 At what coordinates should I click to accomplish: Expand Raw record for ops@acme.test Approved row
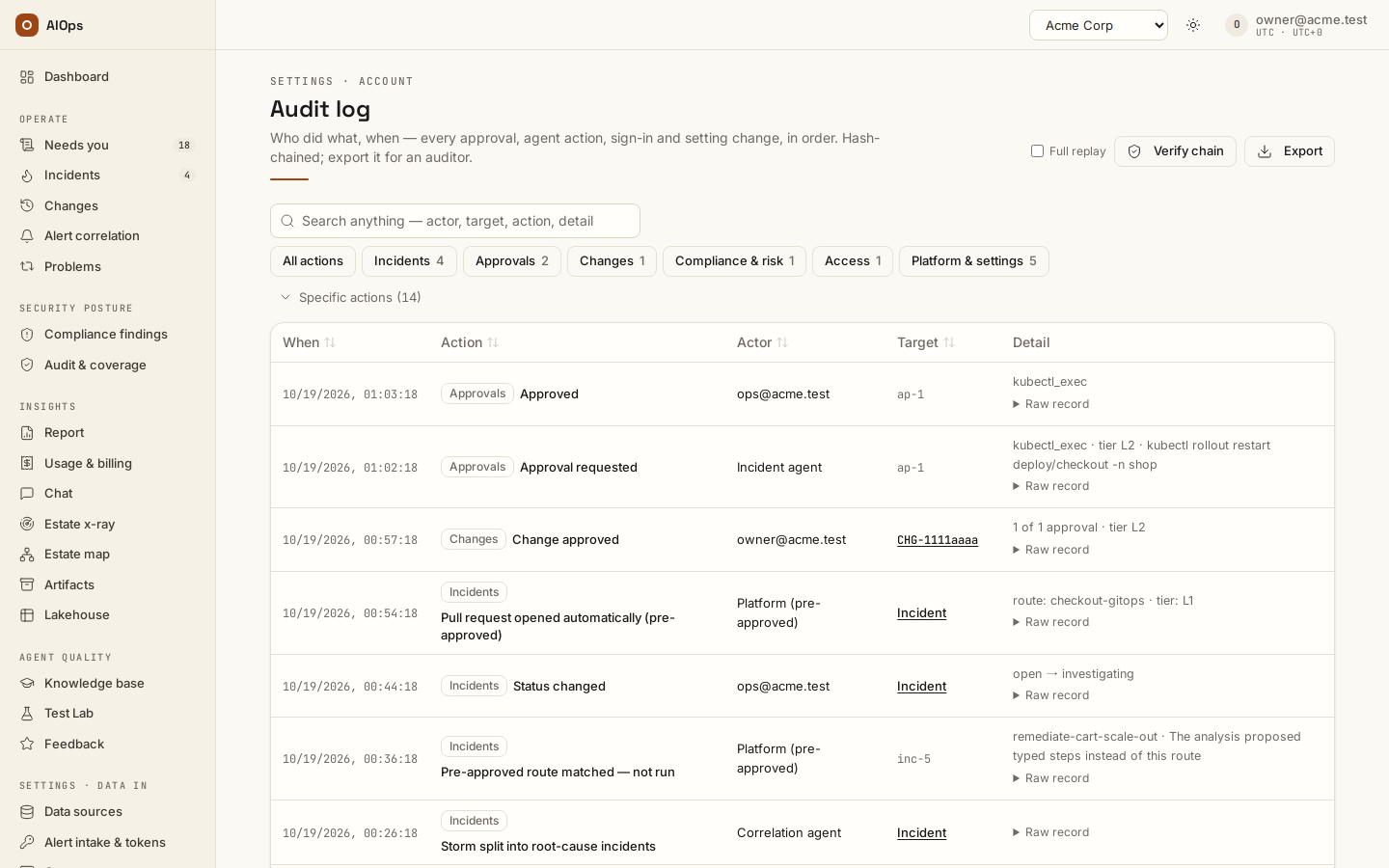1051,404
